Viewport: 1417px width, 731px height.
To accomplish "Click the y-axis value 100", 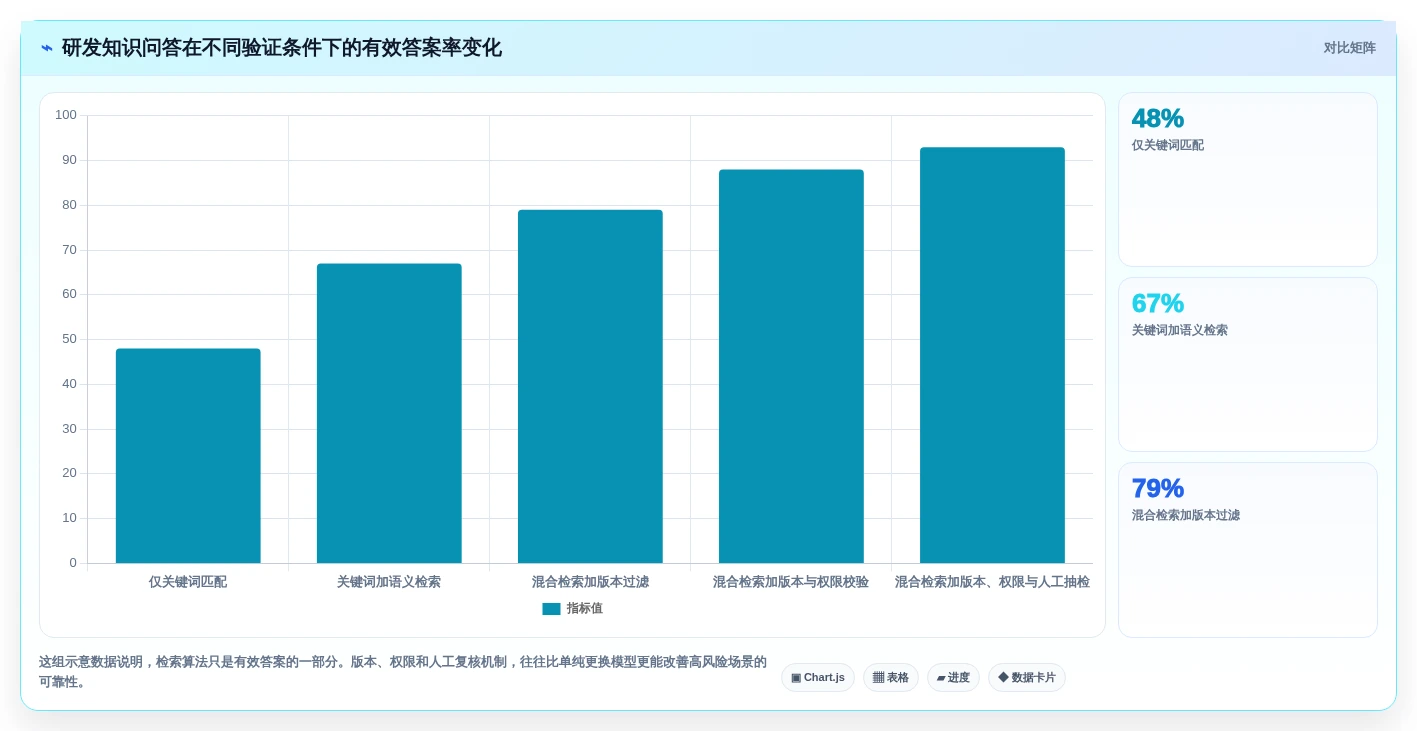I will pyautogui.click(x=66, y=115).
